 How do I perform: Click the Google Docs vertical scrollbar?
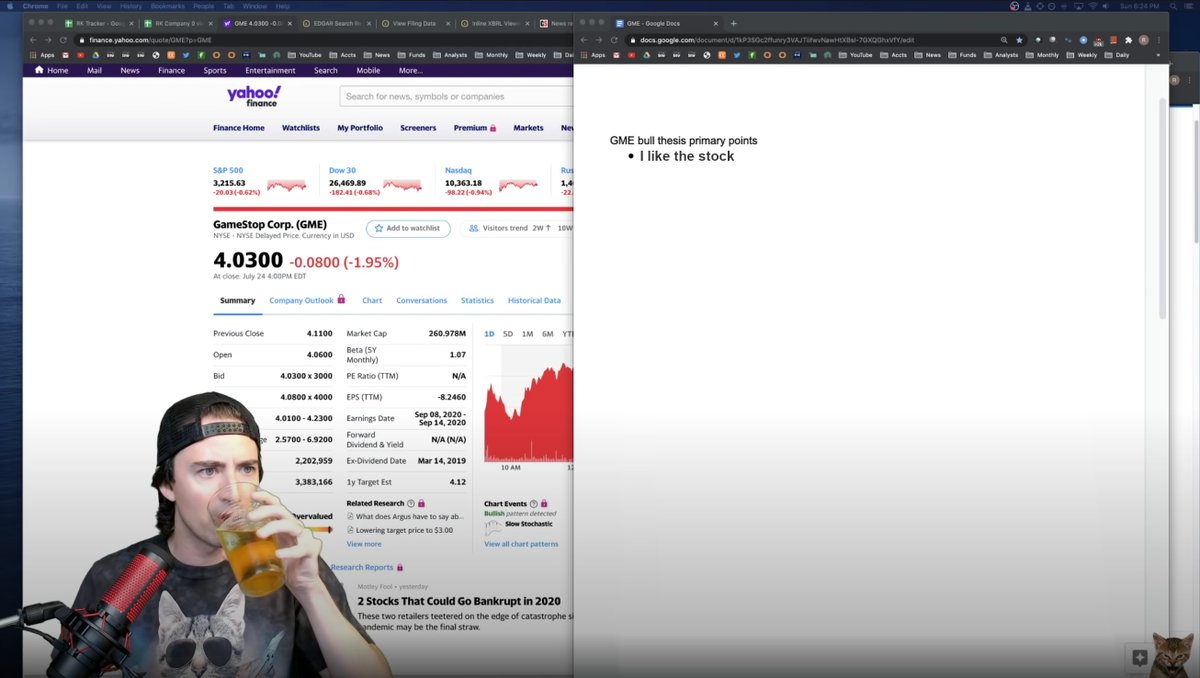tap(1163, 209)
